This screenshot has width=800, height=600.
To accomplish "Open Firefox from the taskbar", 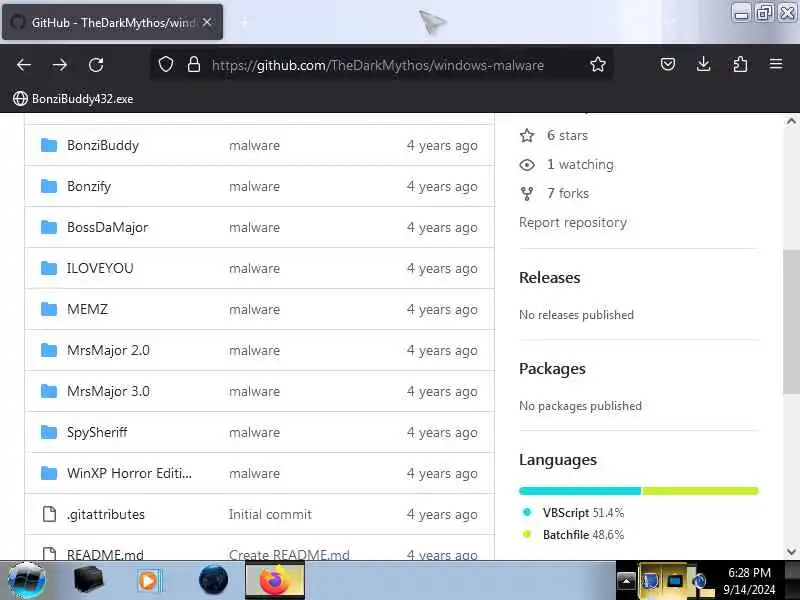I will (x=275, y=580).
